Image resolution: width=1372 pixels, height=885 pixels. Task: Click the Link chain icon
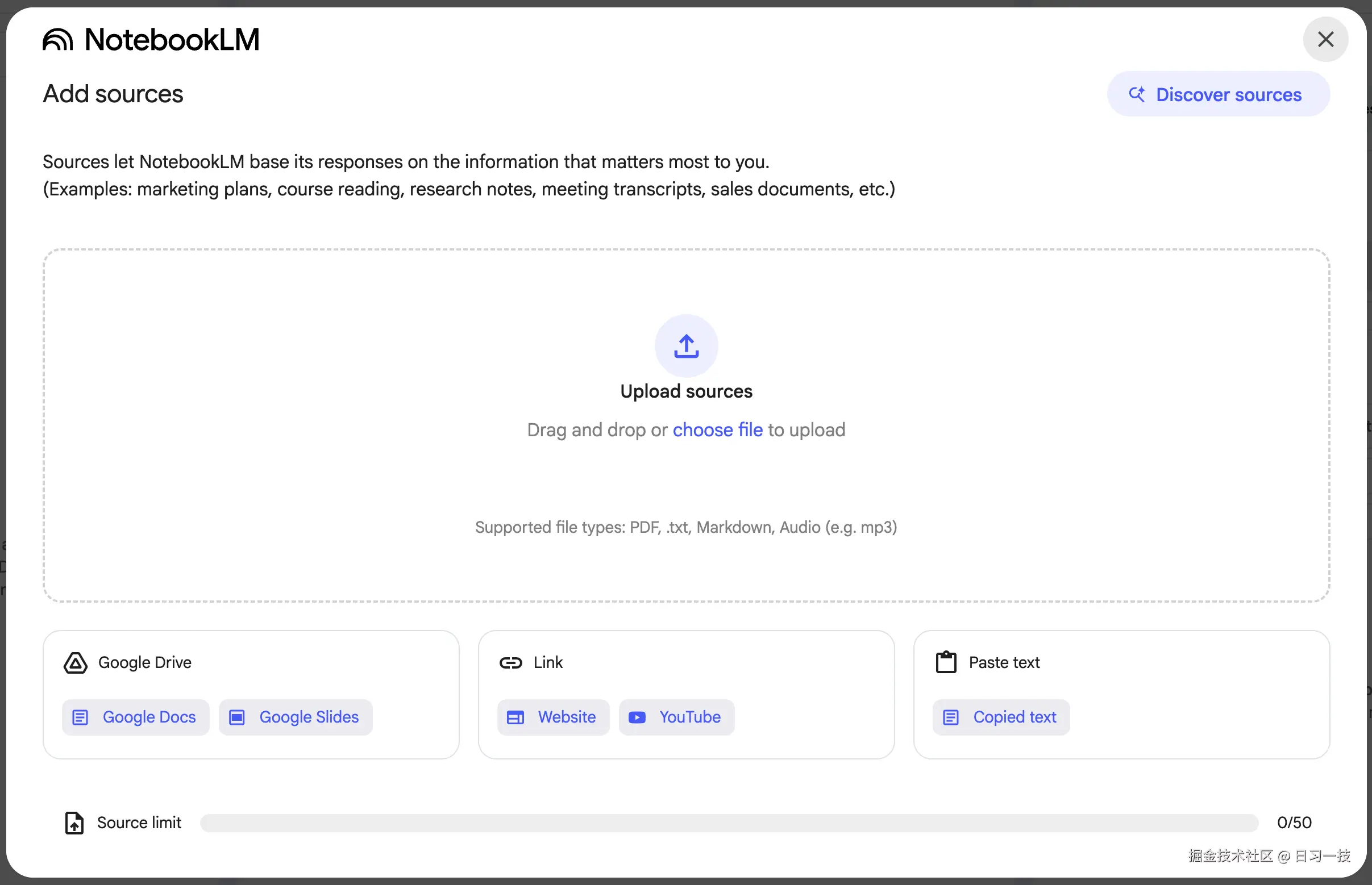coord(511,662)
